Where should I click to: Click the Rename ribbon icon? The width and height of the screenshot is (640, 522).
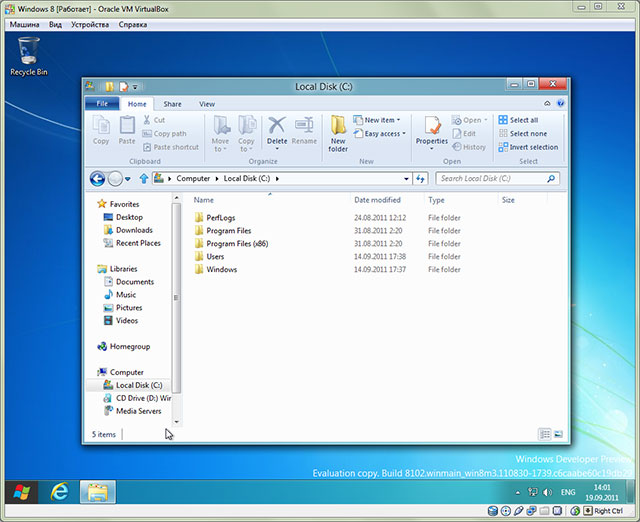[304, 130]
